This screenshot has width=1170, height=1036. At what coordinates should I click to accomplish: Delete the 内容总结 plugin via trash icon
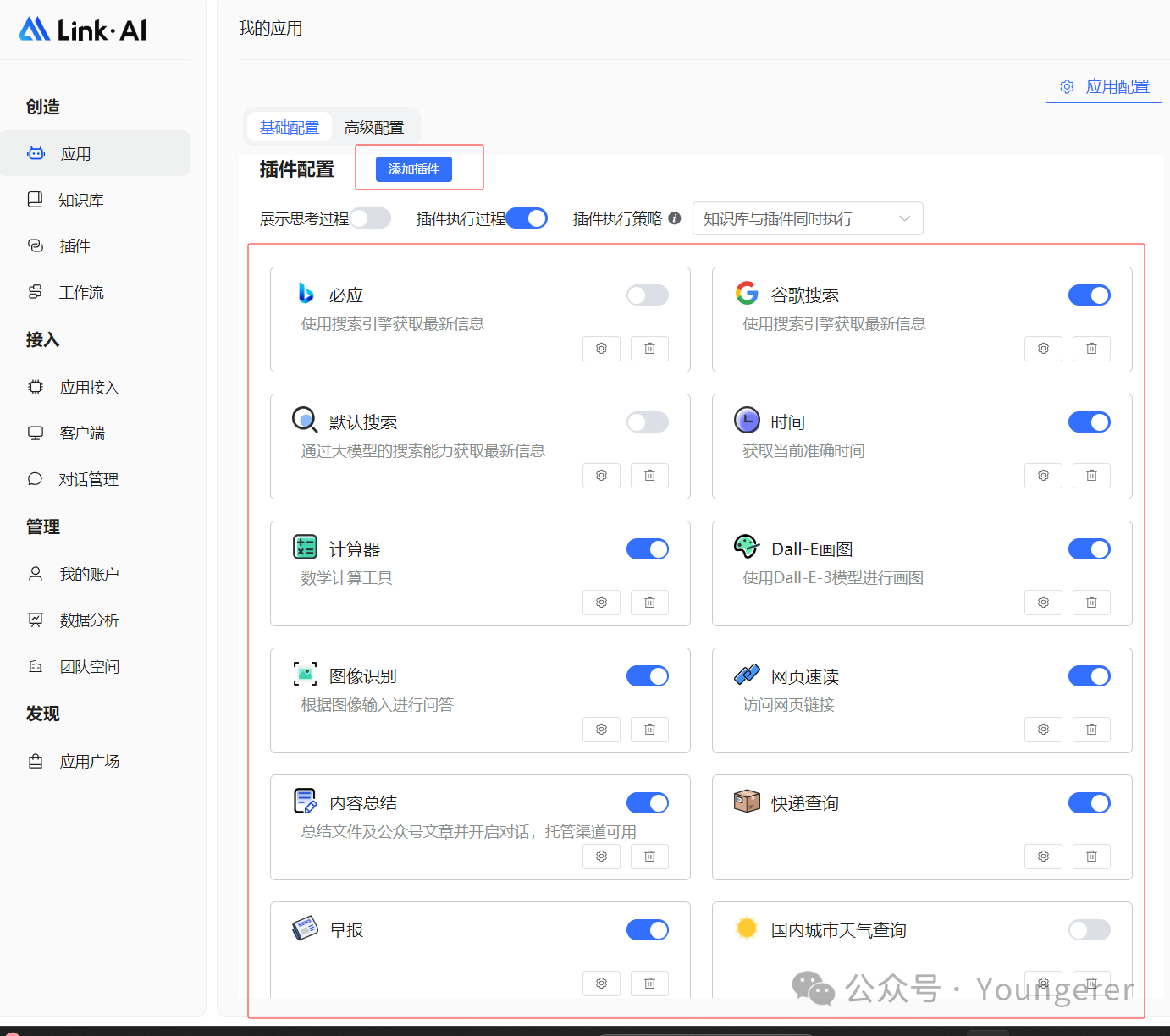649,857
